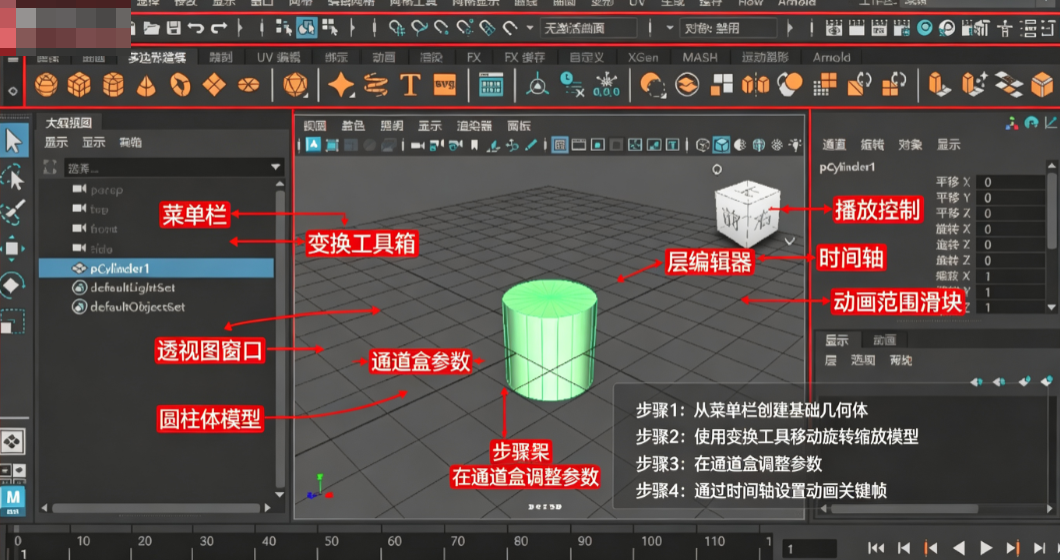Click the 平移 X value field
The width and height of the screenshot is (1060, 560).
point(1013,182)
